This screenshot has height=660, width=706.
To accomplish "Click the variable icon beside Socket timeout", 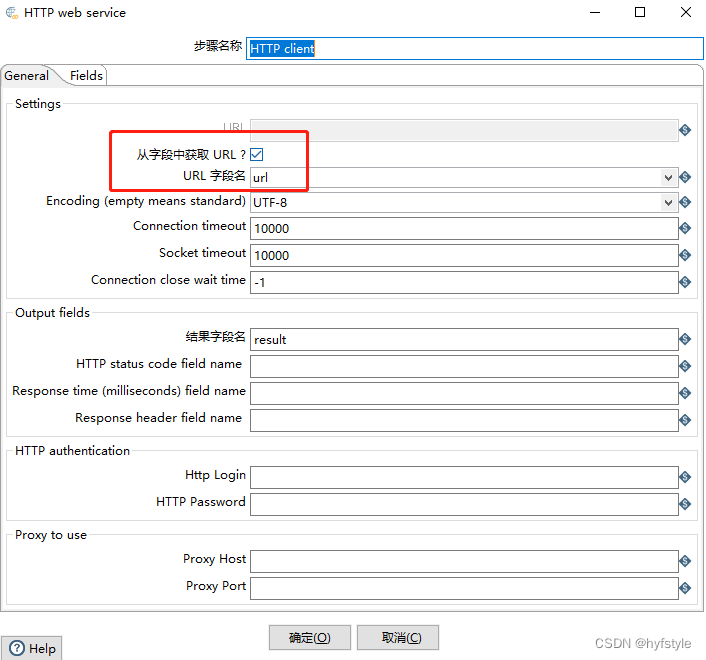I will click(x=685, y=255).
